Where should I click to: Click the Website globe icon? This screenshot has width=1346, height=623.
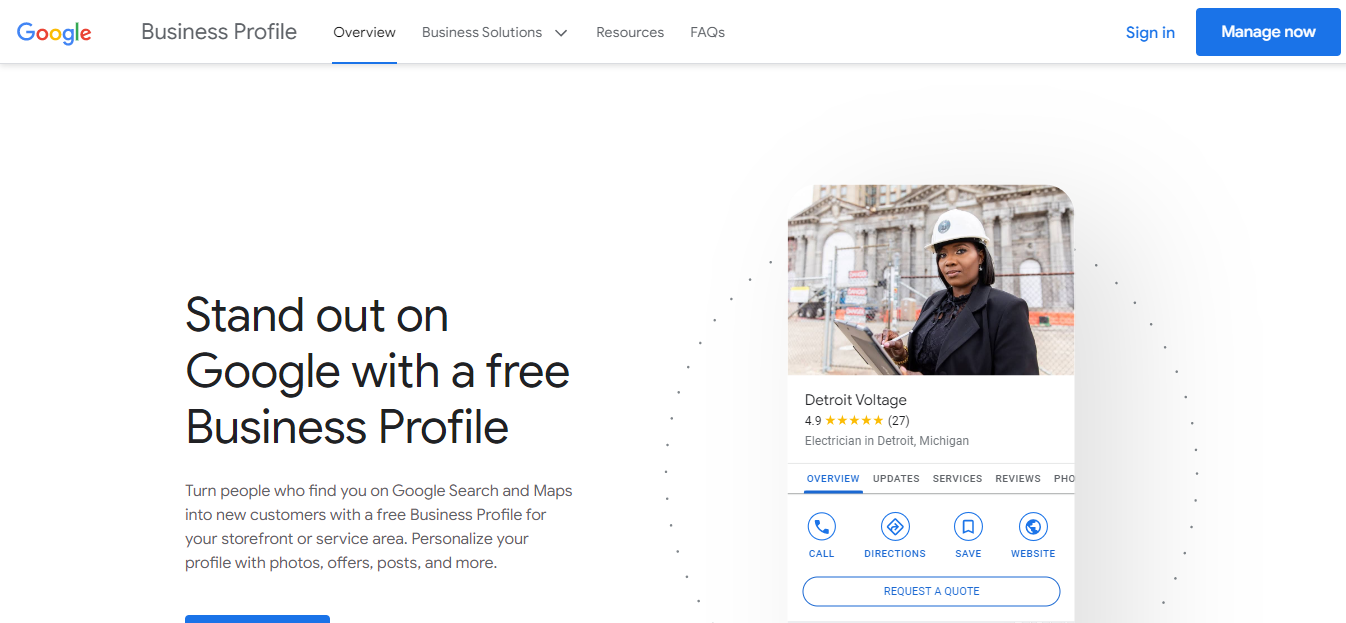click(1033, 526)
